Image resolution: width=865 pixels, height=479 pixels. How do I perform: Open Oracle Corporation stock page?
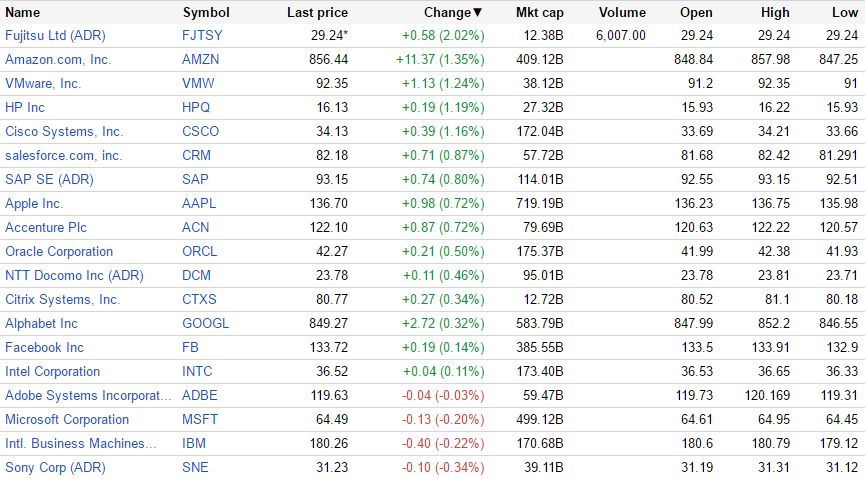tap(59, 251)
